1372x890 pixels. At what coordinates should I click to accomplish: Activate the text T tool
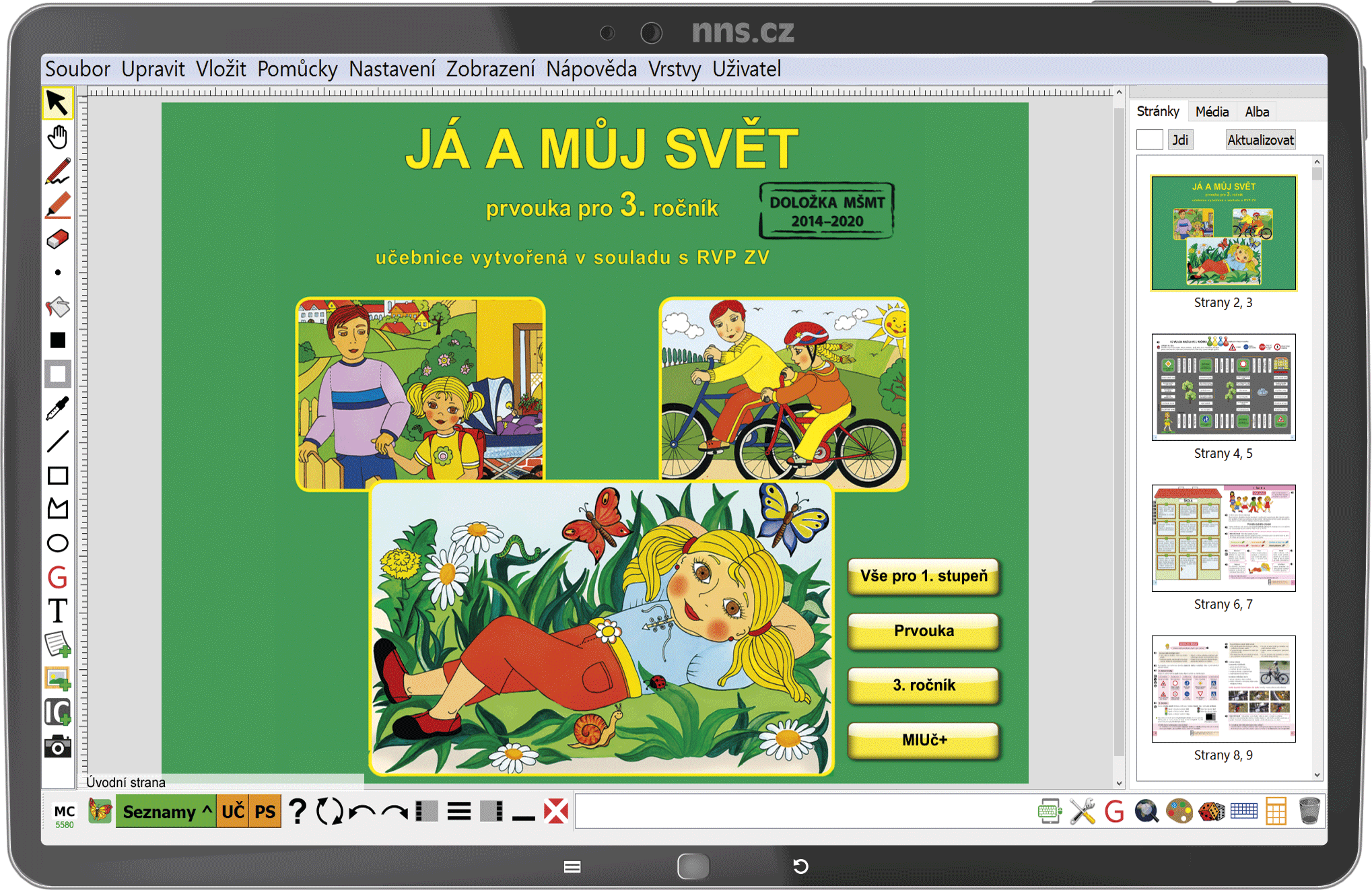[57, 611]
